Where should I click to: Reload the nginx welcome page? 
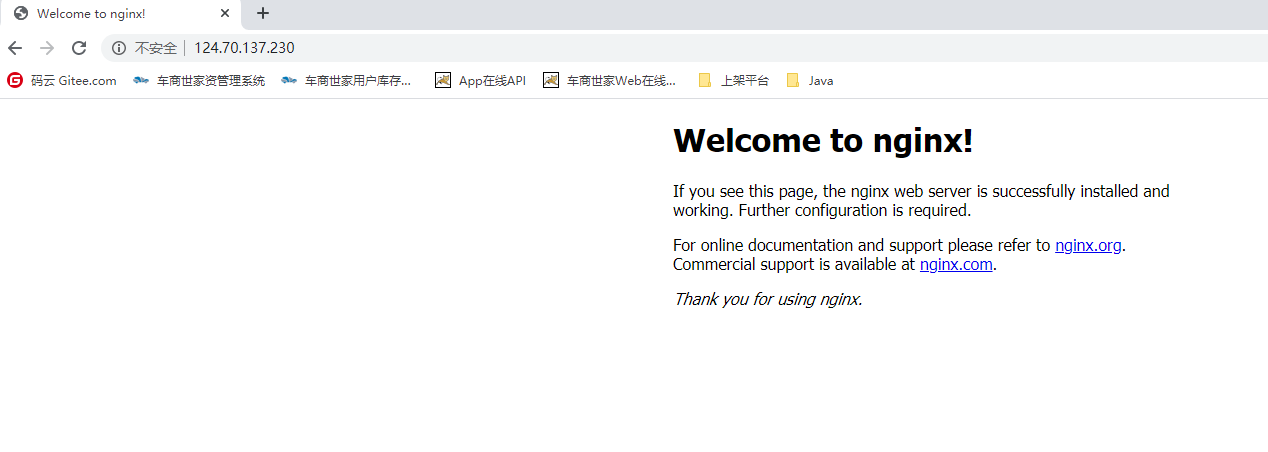tap(79, 48)
